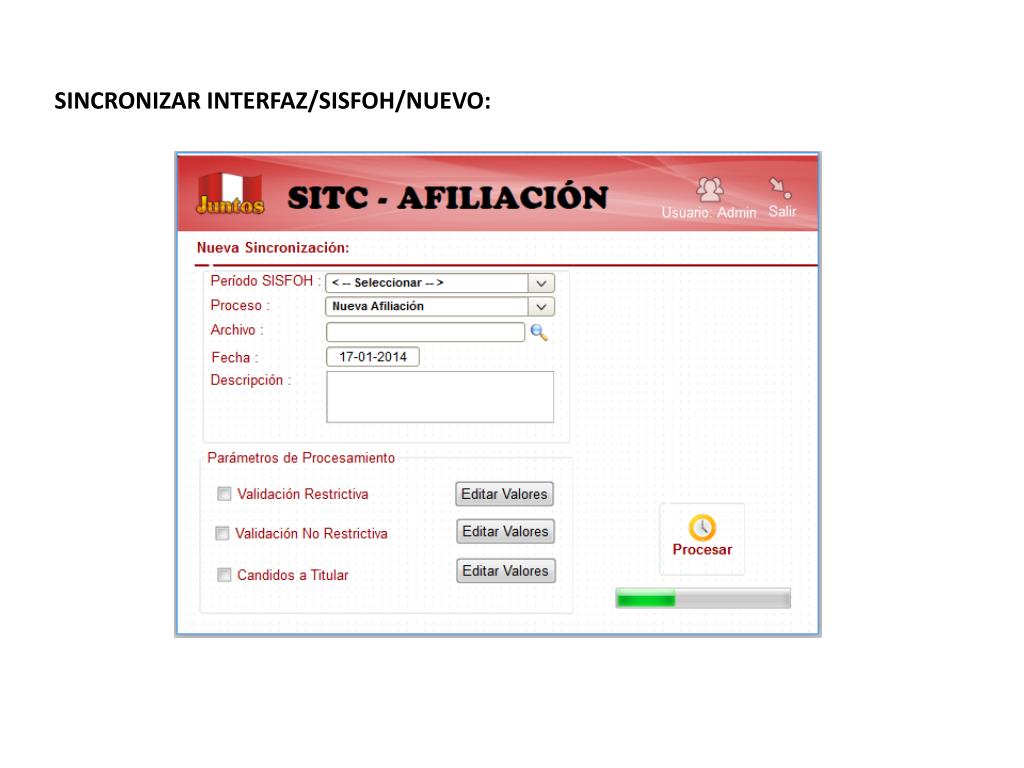Click the Usuario: Admin text
The width and height of the screenshot is (1024, 768).
(x=709, y=212)
